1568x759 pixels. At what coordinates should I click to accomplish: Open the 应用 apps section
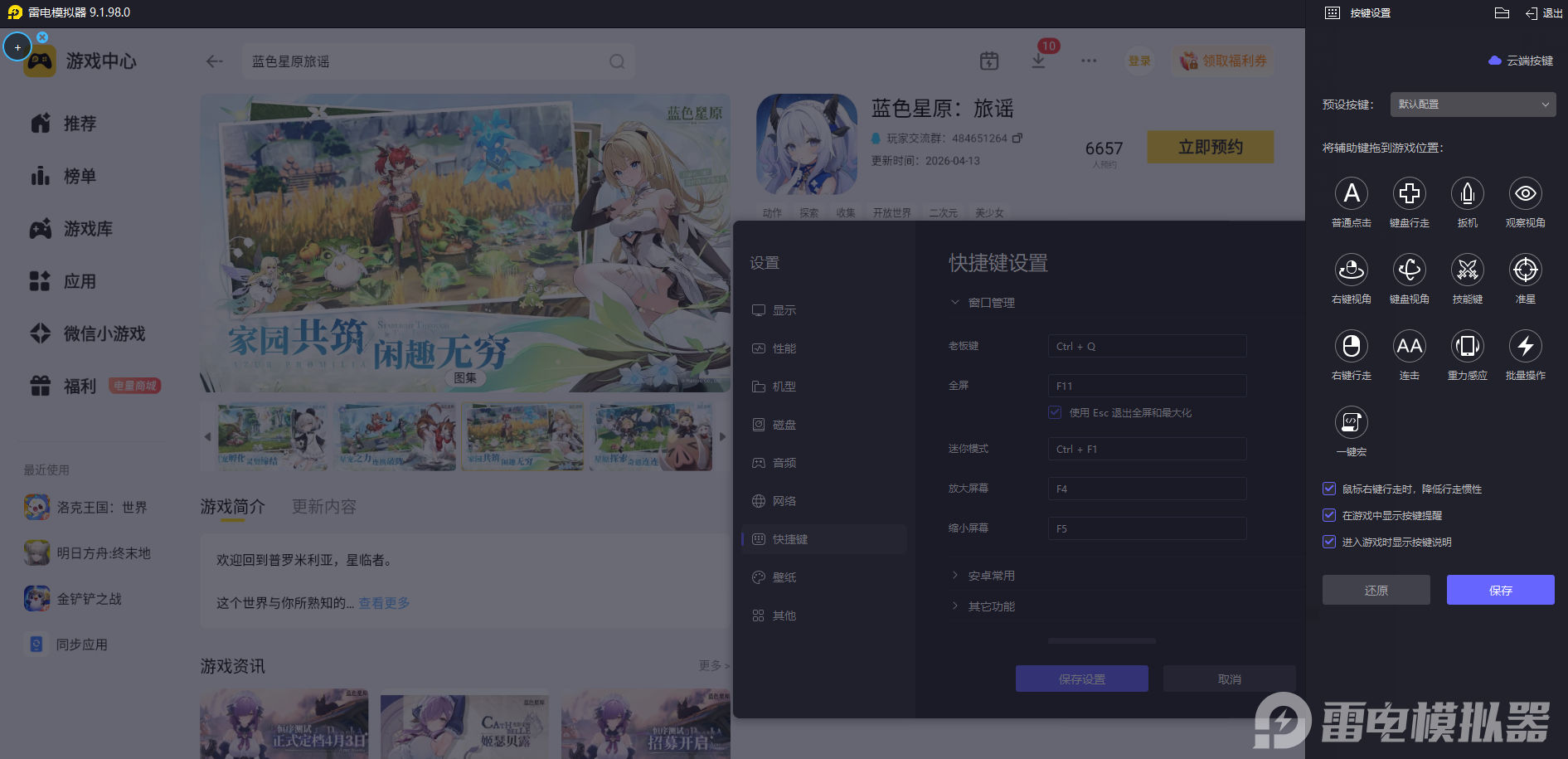(64, 281)
